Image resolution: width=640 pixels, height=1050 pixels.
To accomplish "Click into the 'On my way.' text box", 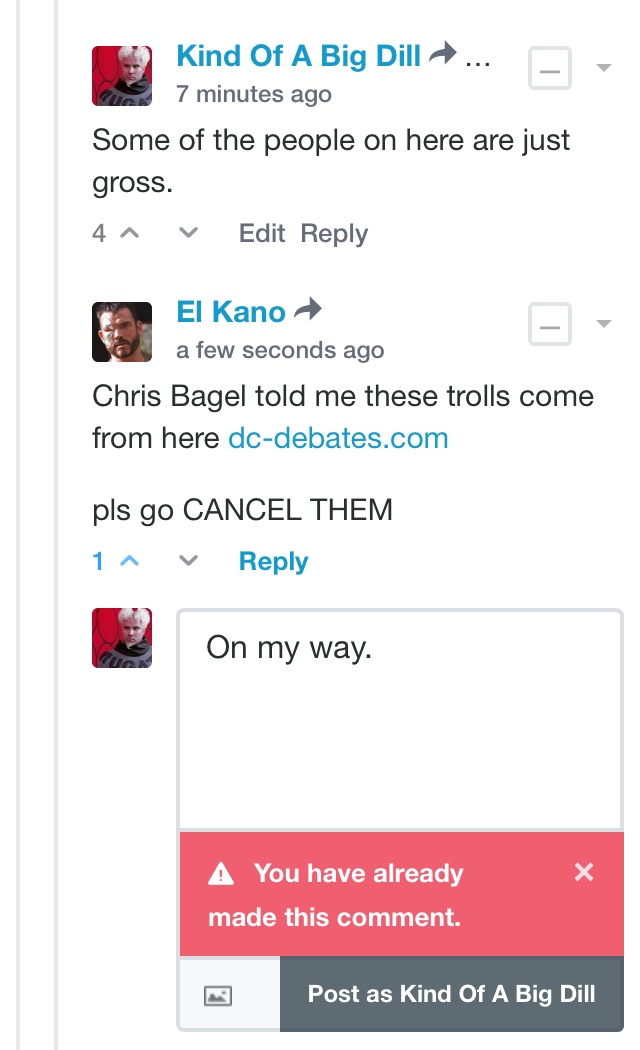I will click(x=400, y=720).
